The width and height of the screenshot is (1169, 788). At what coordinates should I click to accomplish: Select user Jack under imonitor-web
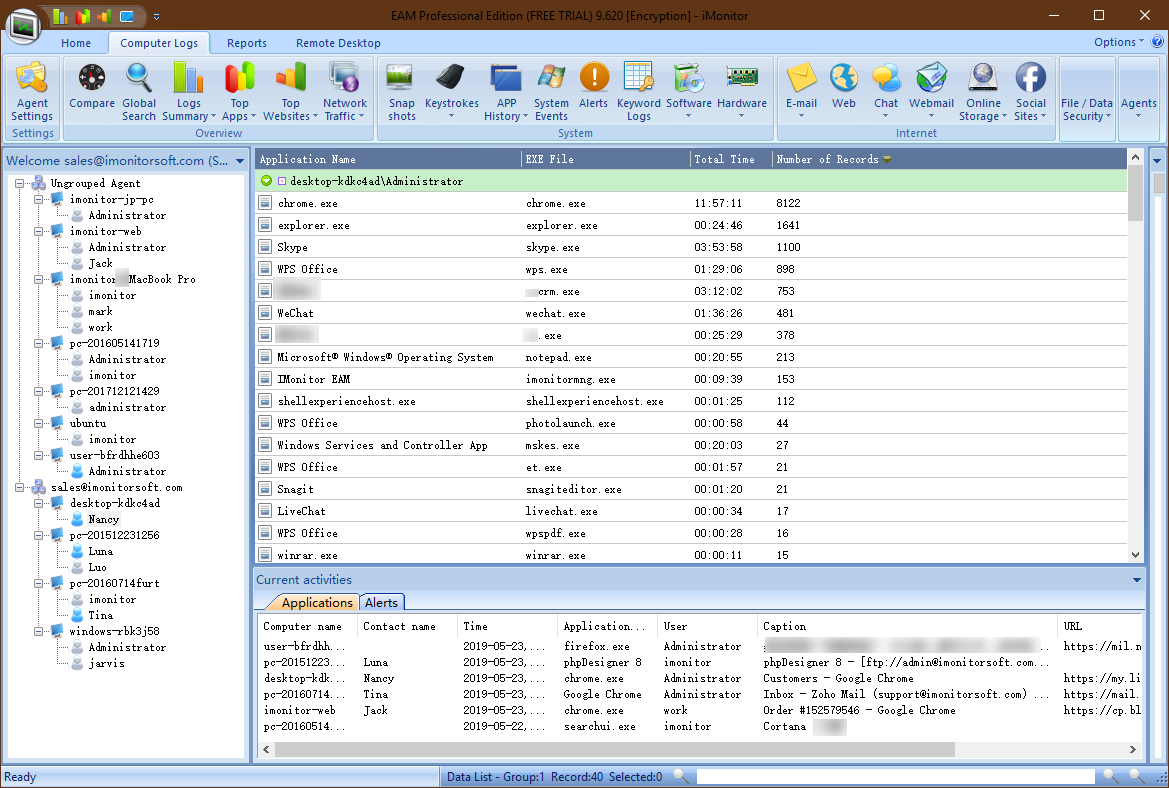(101, 263)
